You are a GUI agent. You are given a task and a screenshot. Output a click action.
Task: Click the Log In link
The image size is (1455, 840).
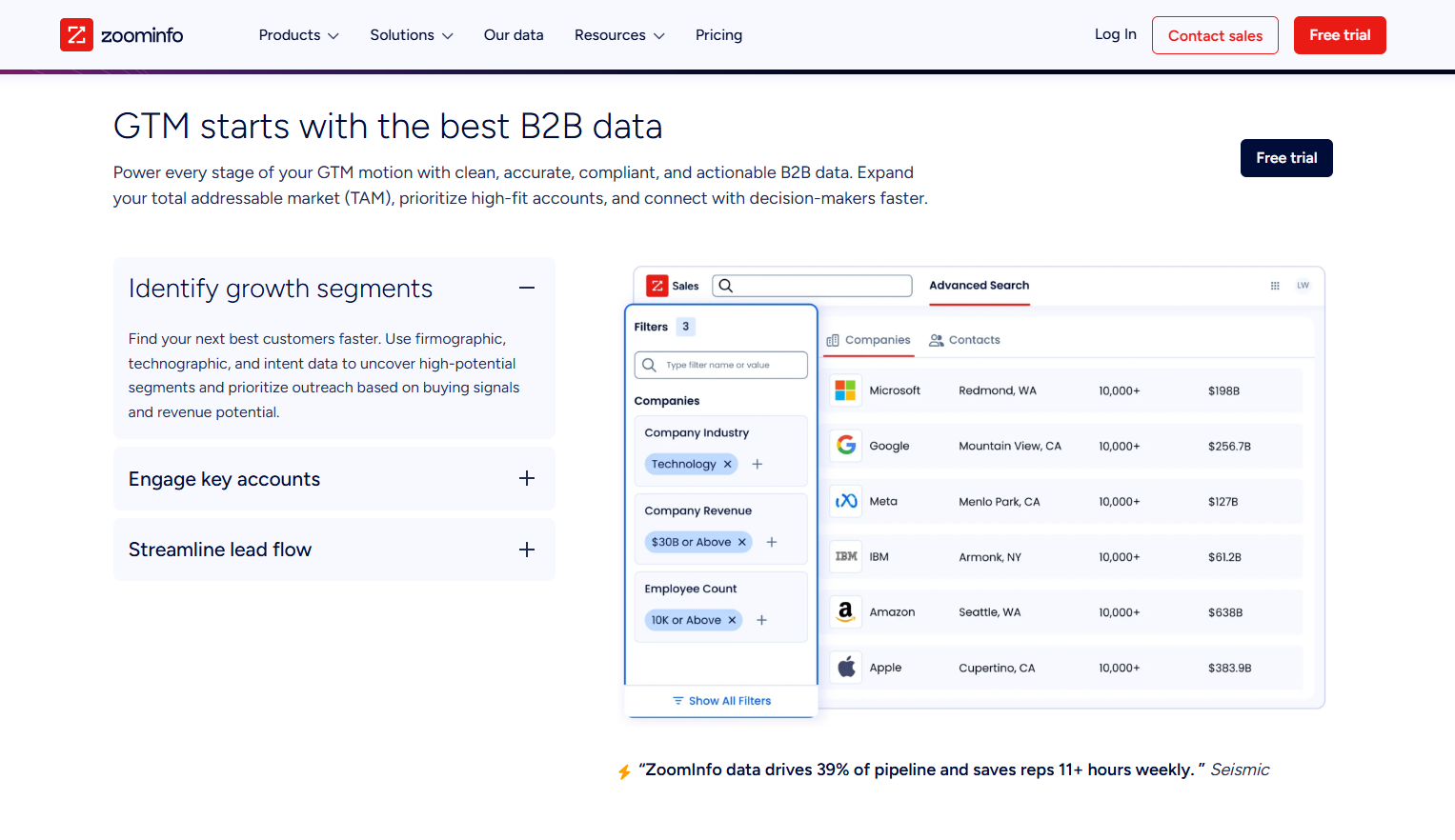[x=1115, y=34]
